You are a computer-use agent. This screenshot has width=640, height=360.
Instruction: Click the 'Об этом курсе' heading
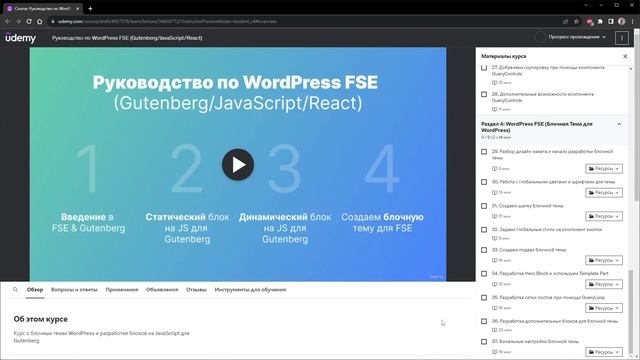pyautogui.click(x=40, y=319)
